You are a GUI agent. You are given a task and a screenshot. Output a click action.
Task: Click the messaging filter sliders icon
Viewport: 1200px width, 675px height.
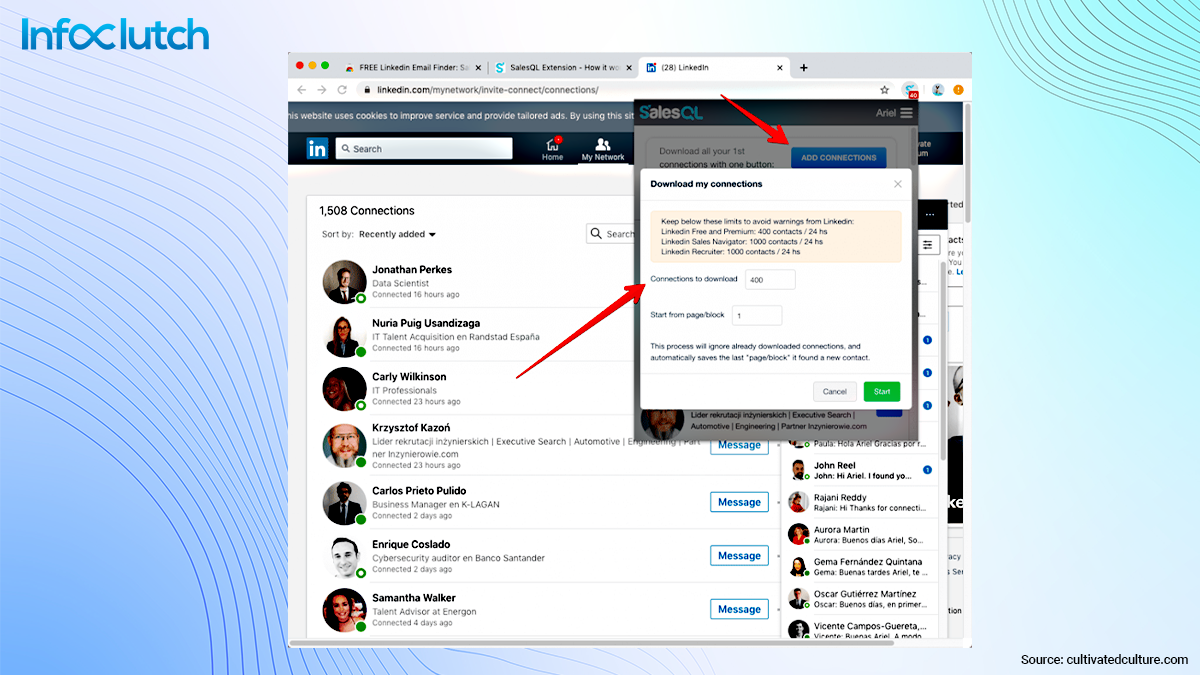[928, 245]
